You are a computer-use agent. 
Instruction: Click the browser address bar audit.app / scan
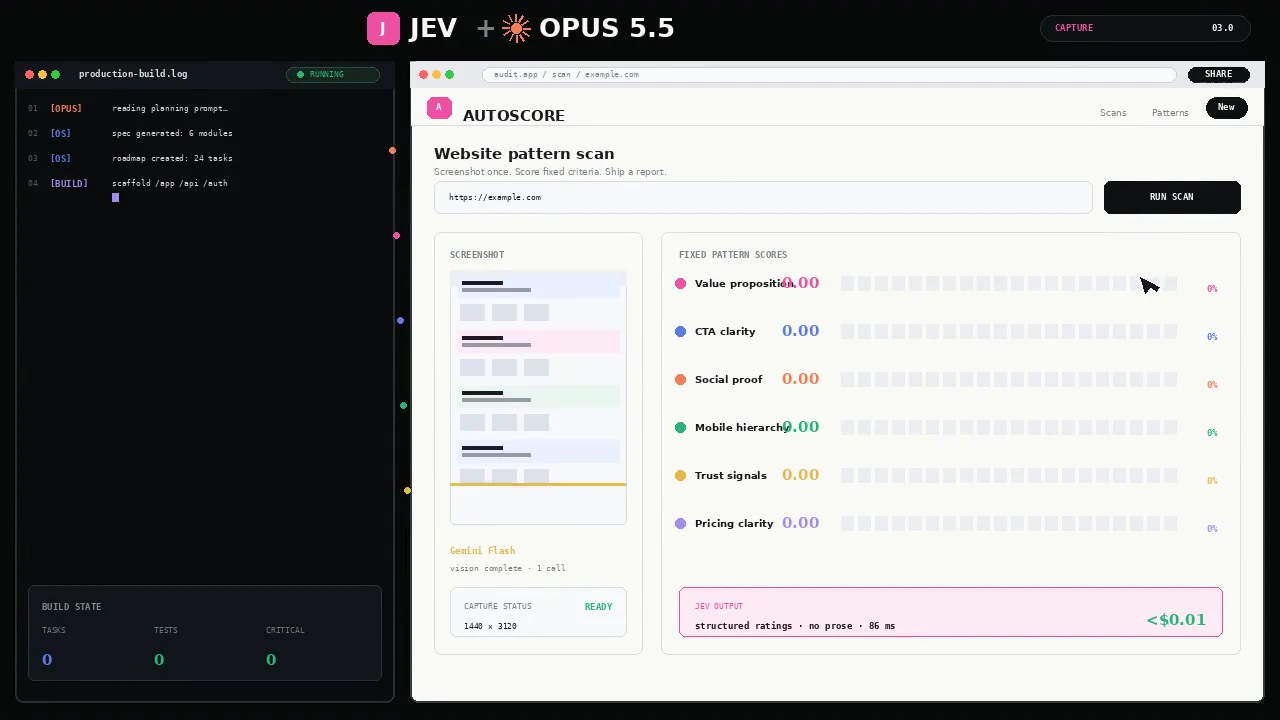tap(829, 74)
